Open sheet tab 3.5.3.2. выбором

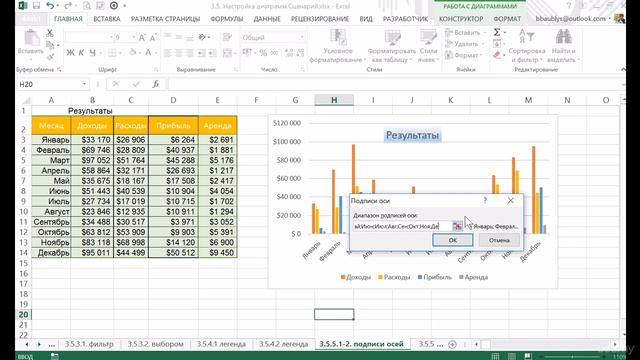(x=155, y=344)
